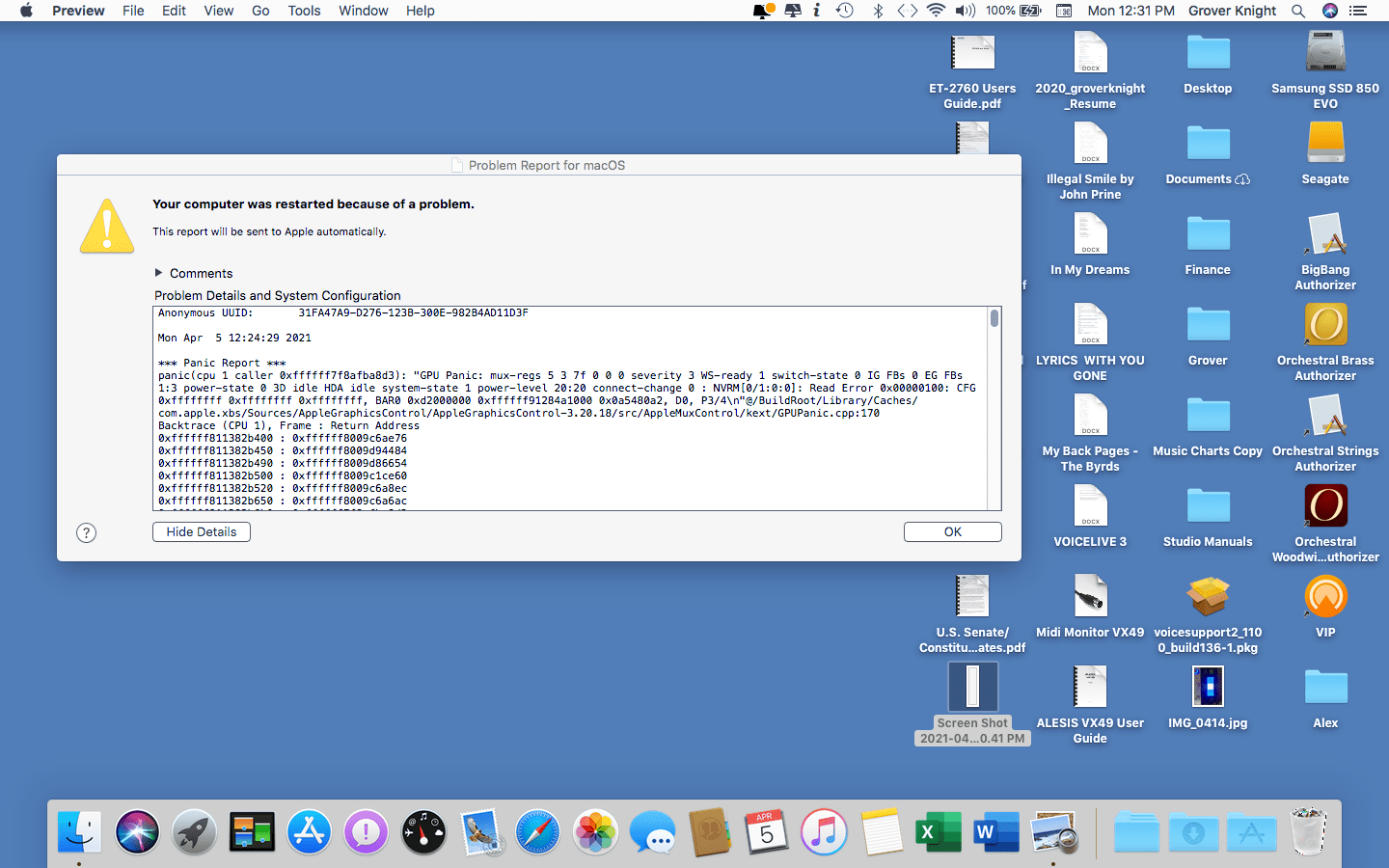Open Launchpad from the Dock
The width and height of the screenshot is (1389, 868).
click(x=194, y=831)
